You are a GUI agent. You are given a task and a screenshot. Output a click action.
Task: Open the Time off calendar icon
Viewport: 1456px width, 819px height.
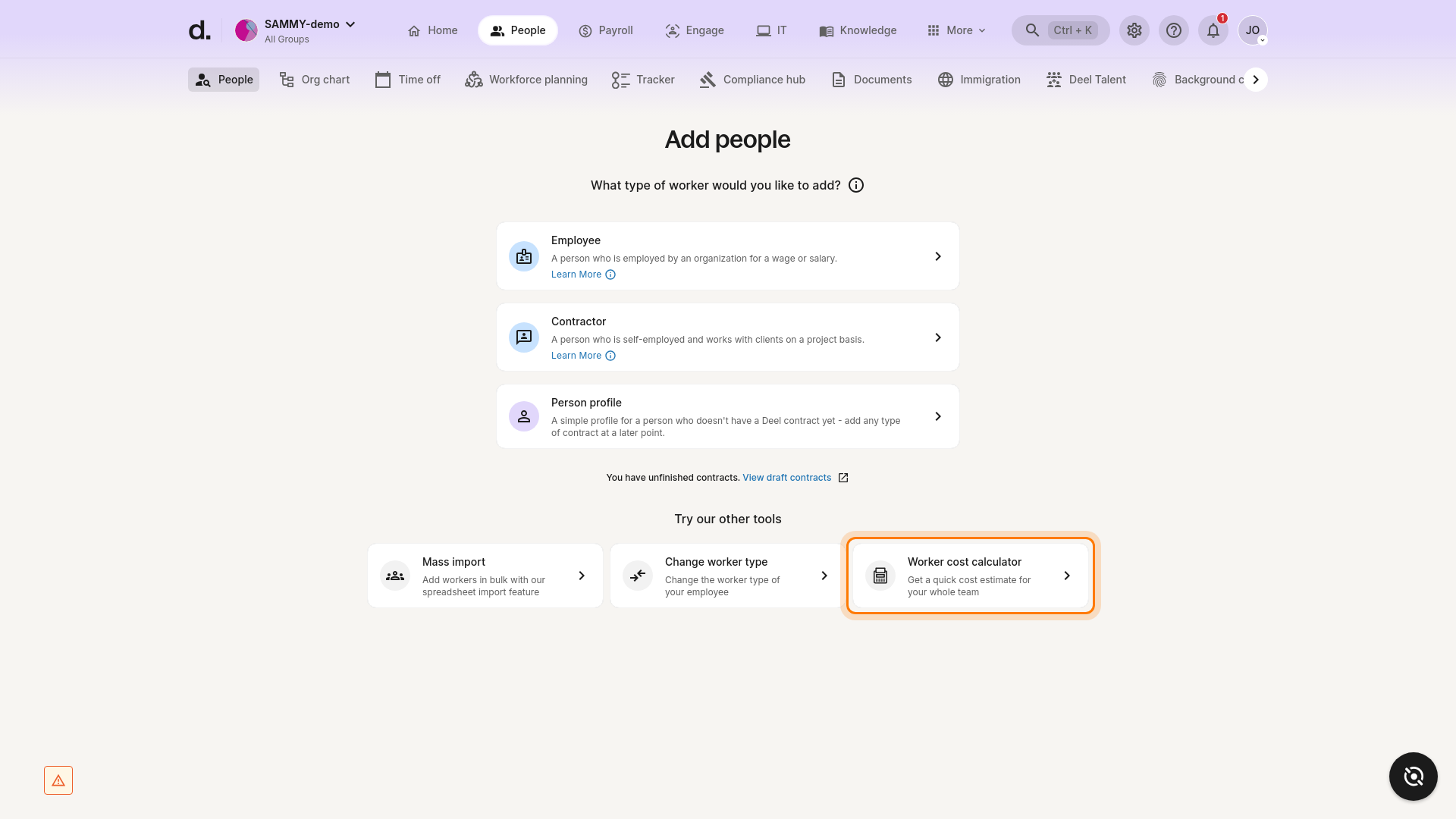383,79
